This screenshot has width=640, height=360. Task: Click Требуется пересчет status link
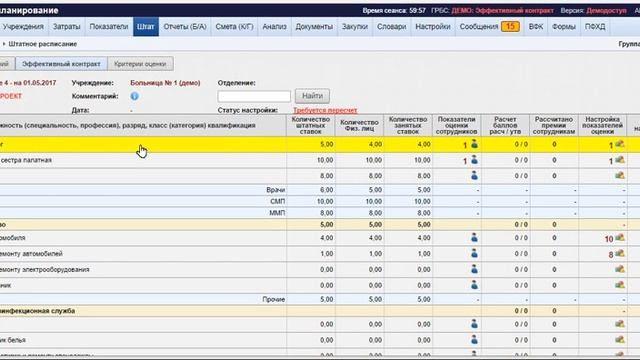[x=325, y=110]
